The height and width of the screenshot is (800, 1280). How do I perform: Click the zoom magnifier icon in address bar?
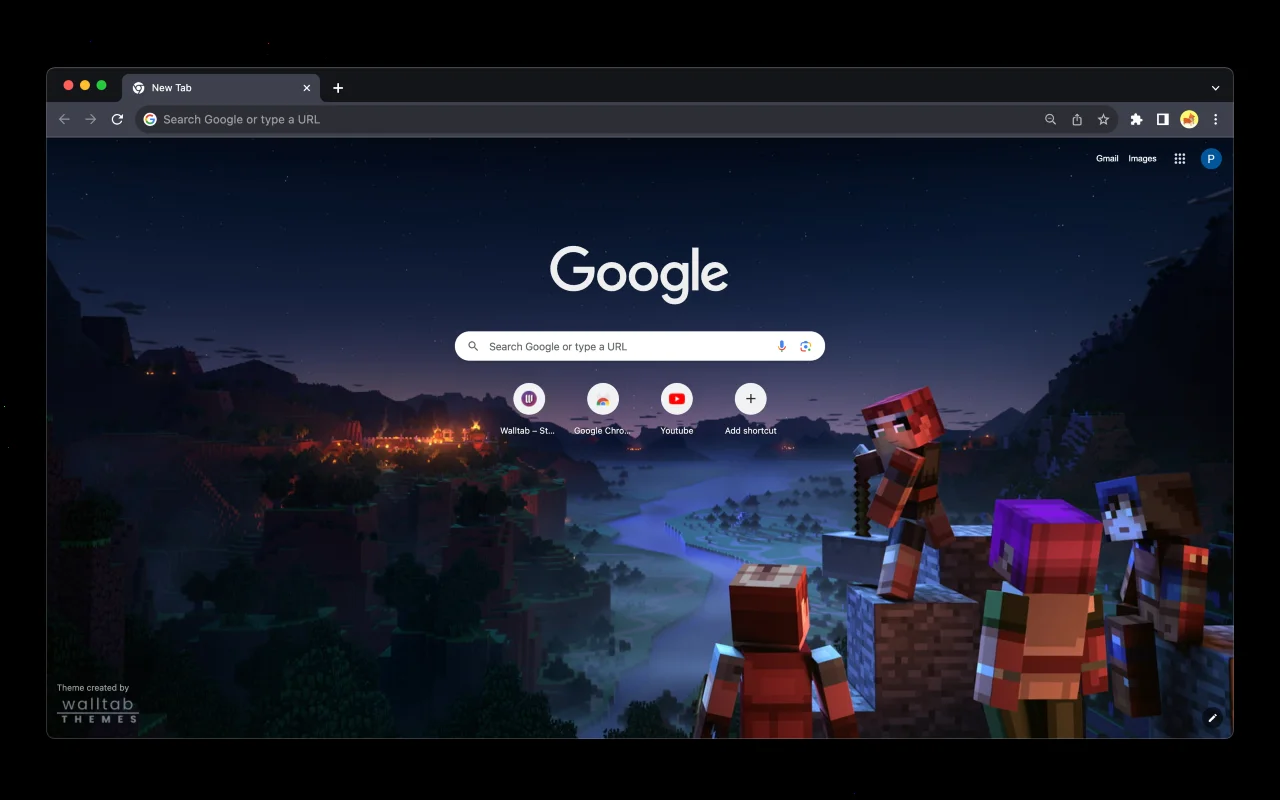(1050, 119)
